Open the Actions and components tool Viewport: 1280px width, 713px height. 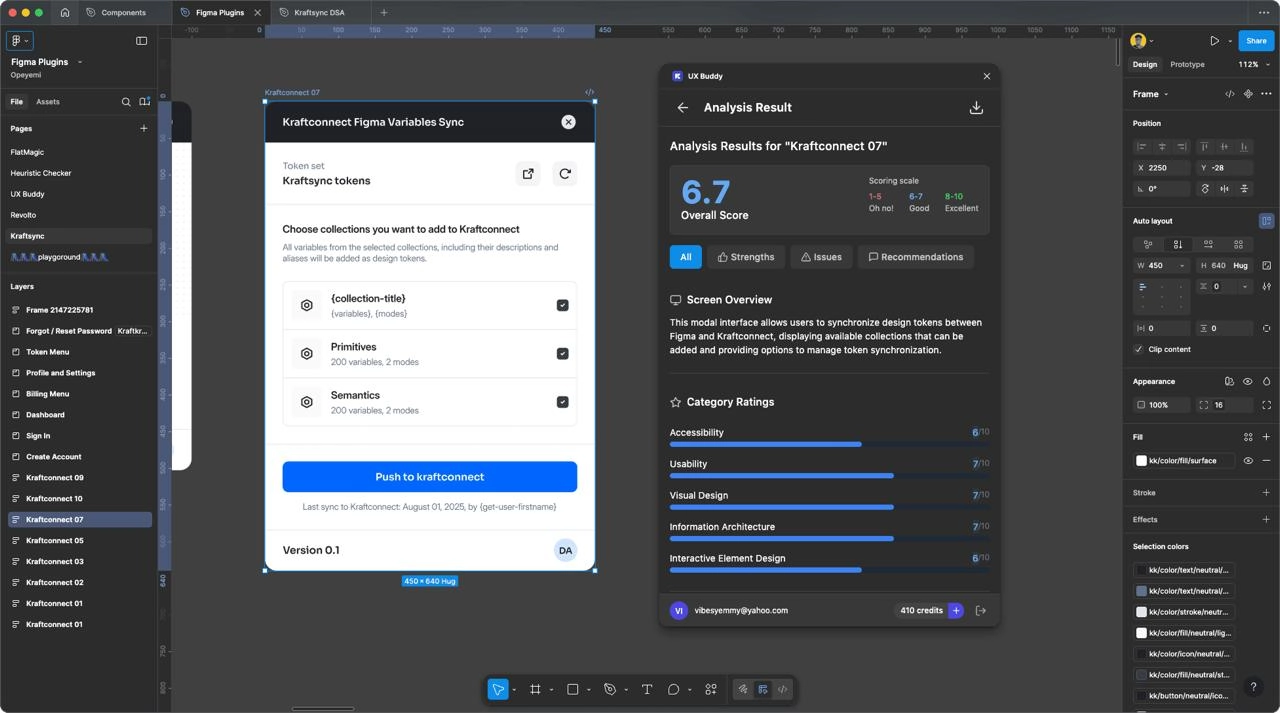pos(711,689)
